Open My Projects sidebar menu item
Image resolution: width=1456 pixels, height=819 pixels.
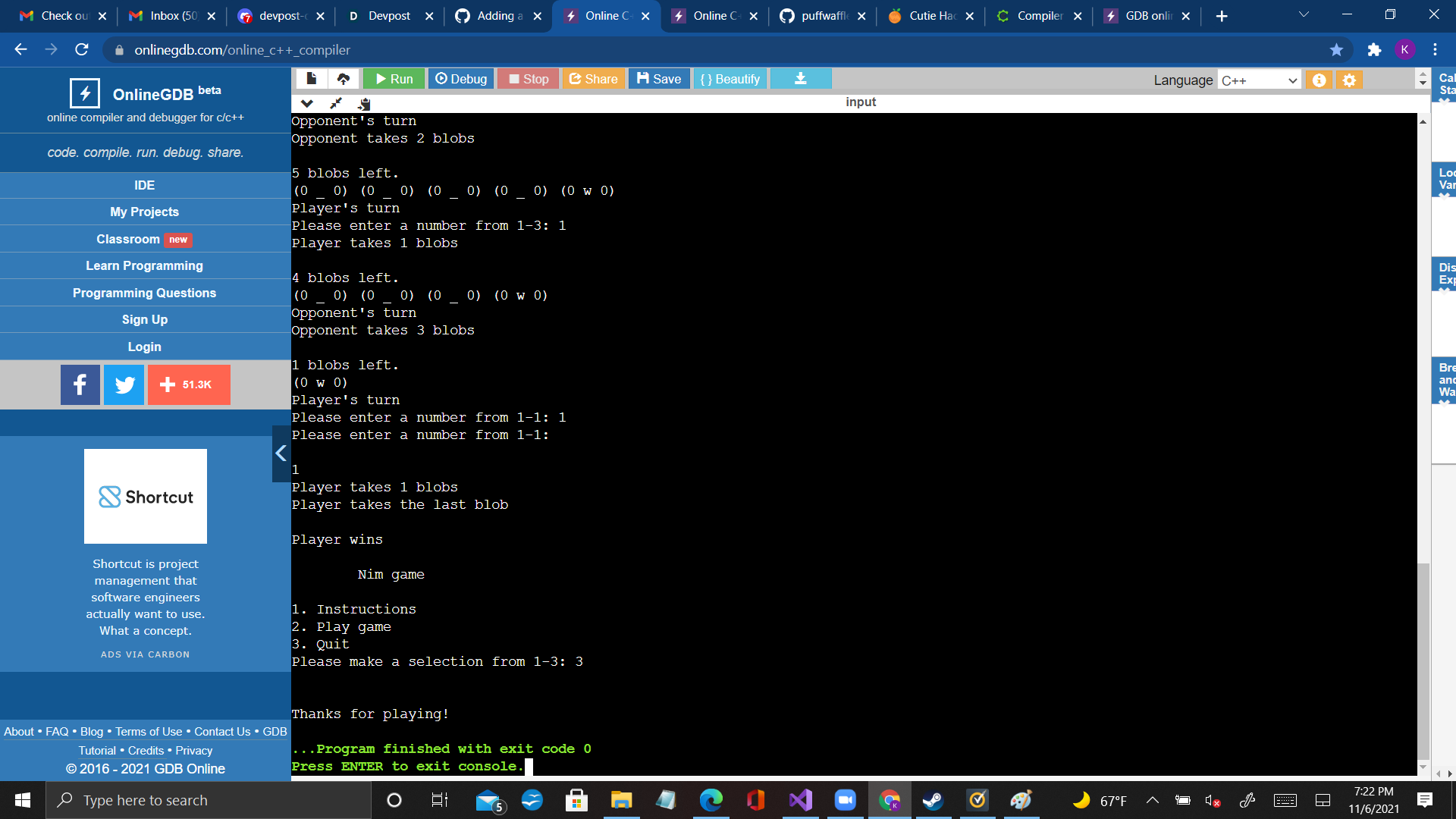144,212
